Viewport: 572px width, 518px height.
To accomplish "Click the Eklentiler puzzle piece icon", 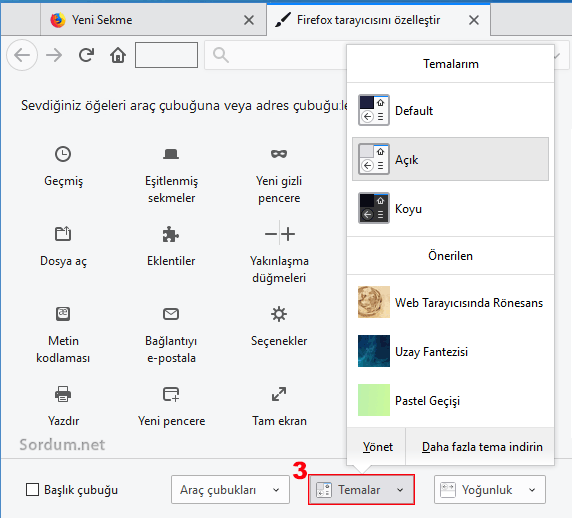I will click(171, 234).
